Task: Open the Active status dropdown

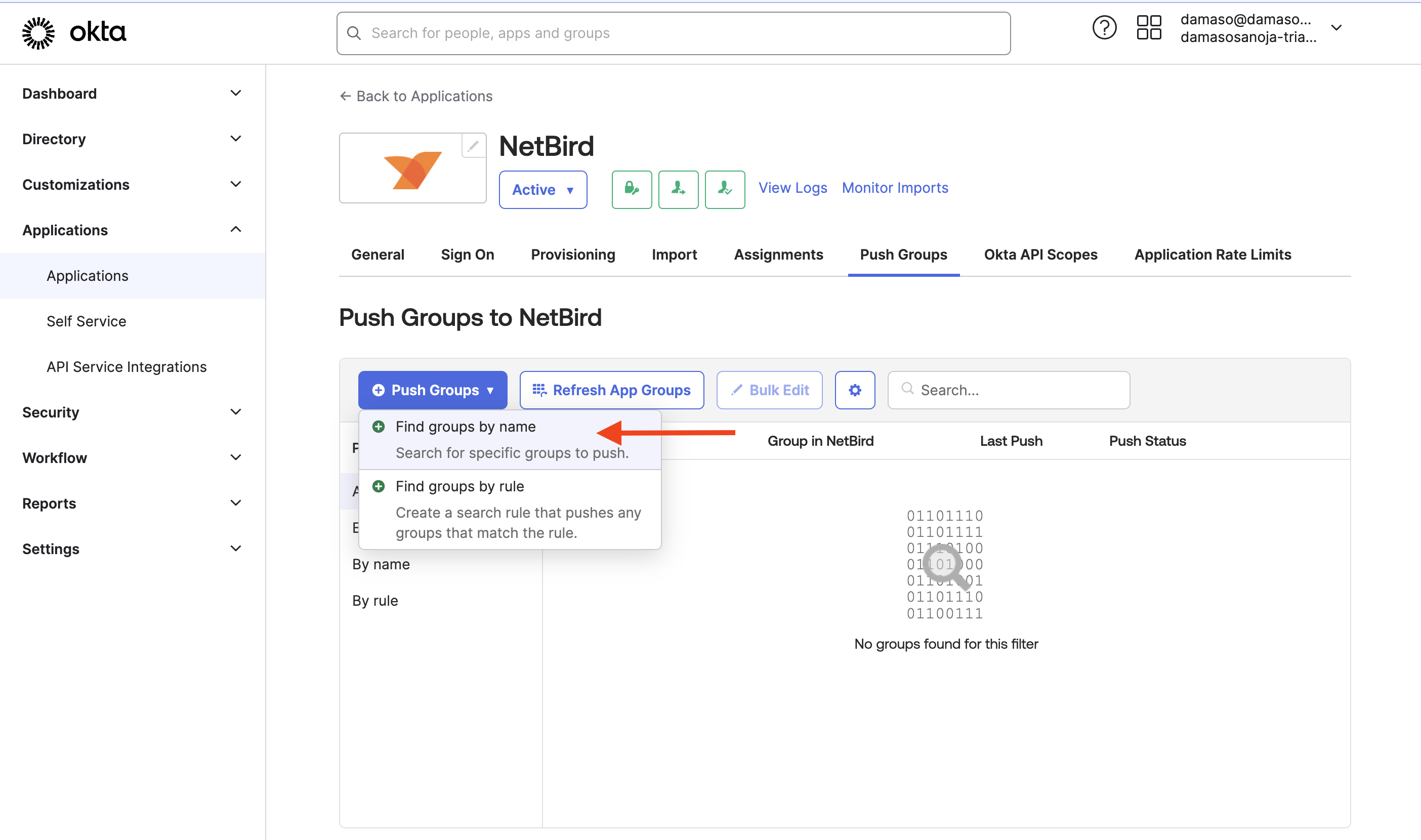Action: pos(542,190)
